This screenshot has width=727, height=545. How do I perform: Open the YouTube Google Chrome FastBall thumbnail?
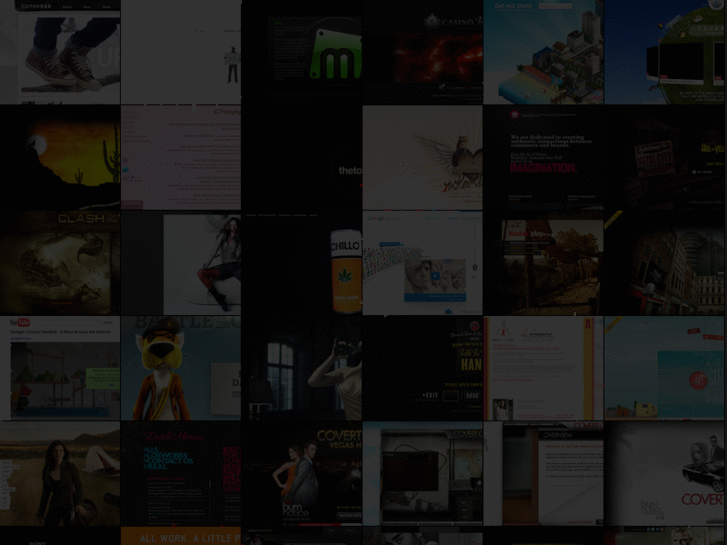pyautogui.click(x=60, y=368)
